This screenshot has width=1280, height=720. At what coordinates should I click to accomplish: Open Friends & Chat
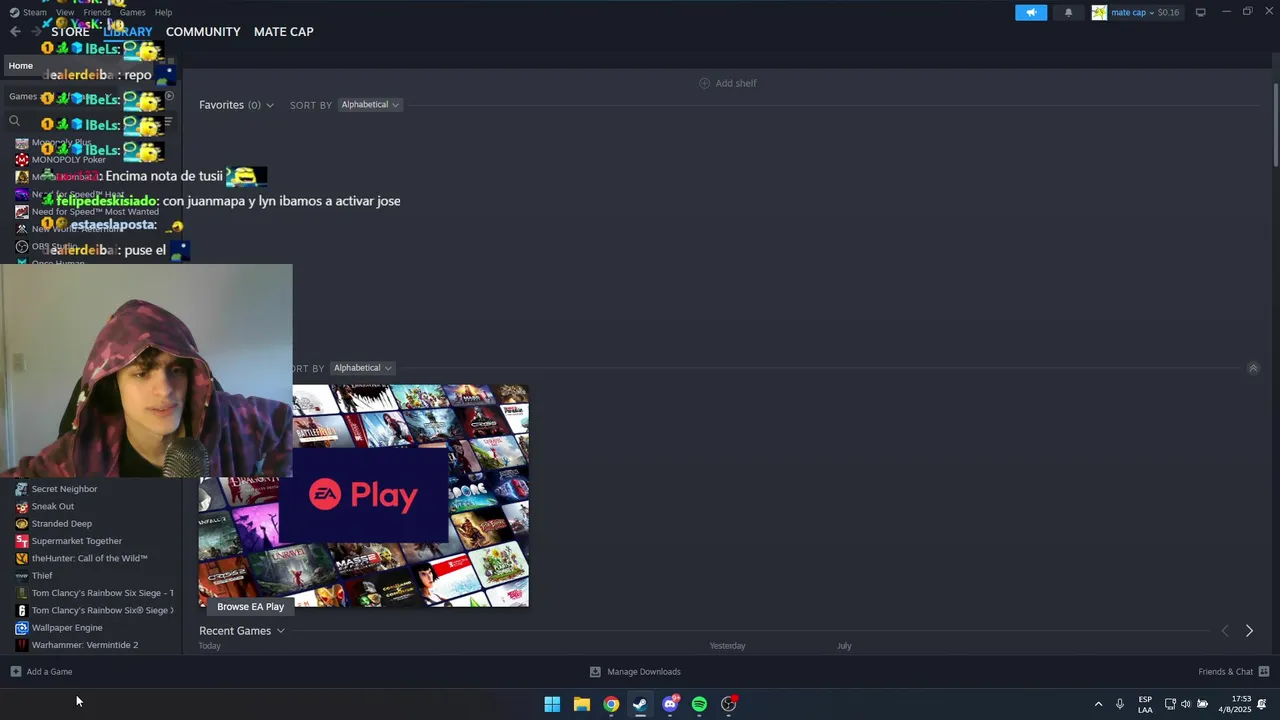point(1225,672)
